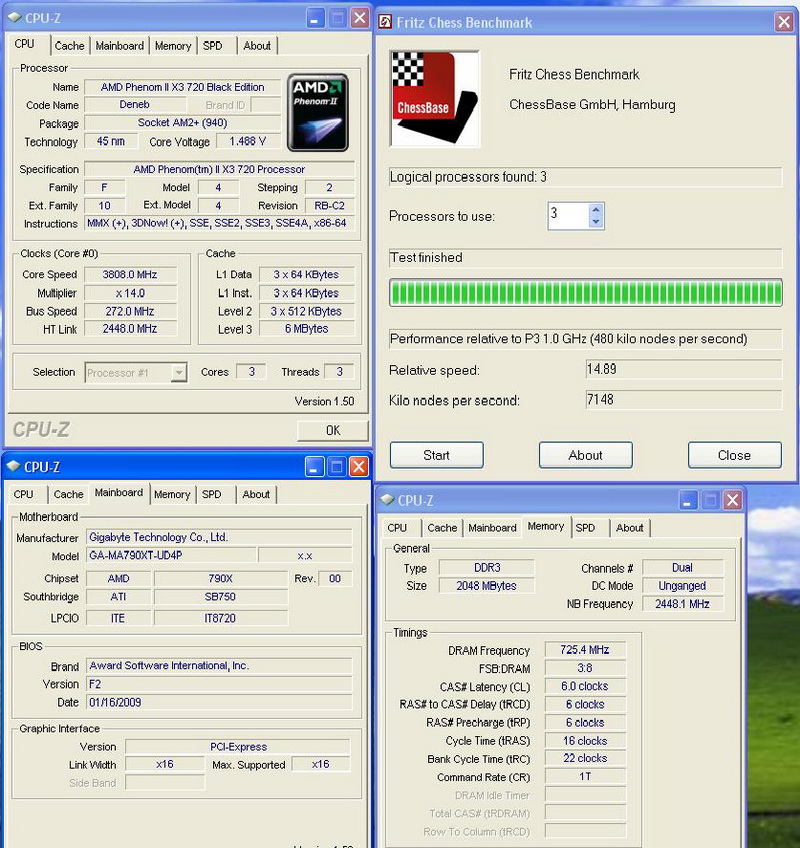This screenshot has height=848, width=800.
Task: Switch to SPD tab in the Mainboard window
Action: 211,494
